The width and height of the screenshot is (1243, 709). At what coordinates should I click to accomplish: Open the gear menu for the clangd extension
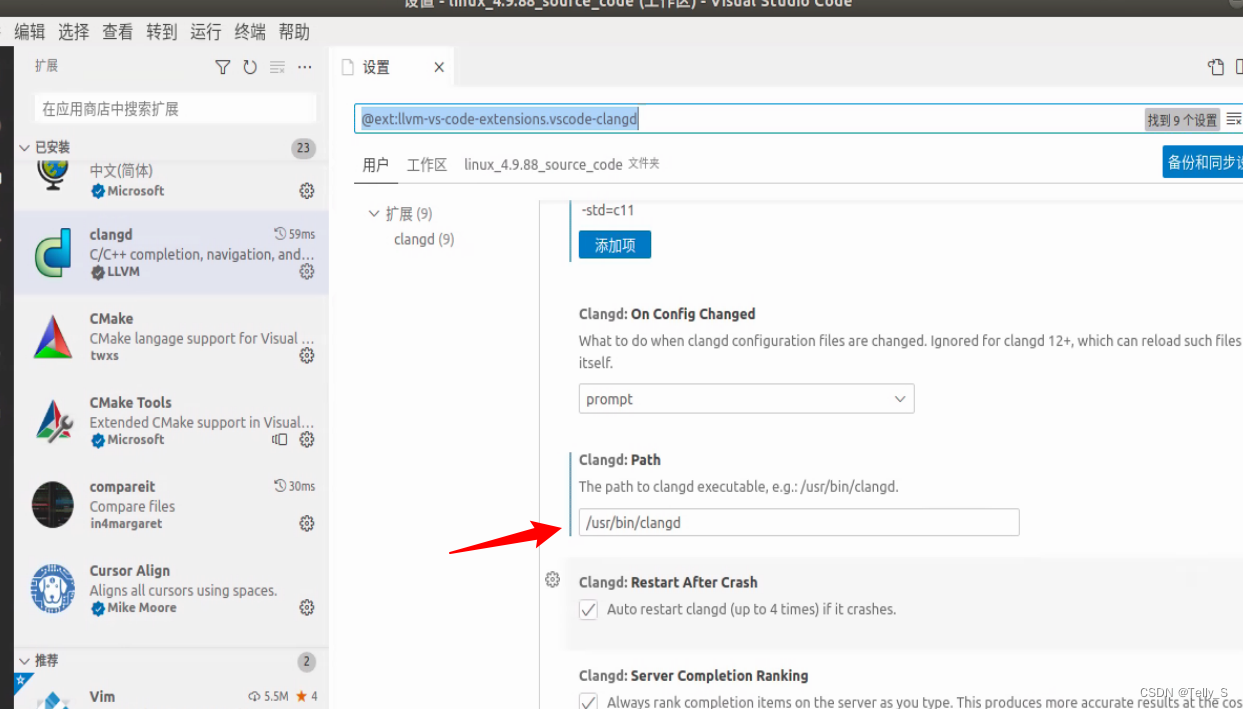pos(306,271)
